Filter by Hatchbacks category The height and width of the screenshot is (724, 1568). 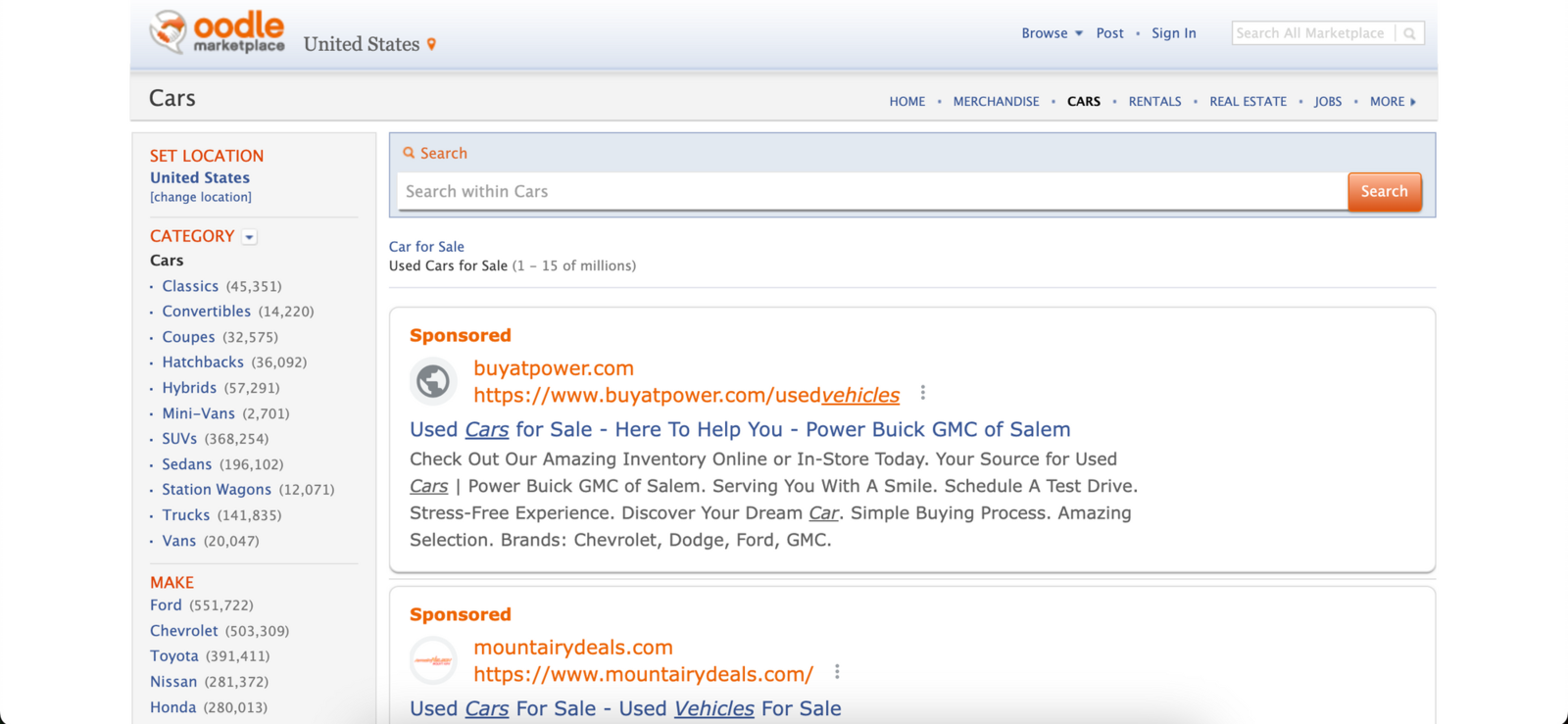(x=203, y=362)
